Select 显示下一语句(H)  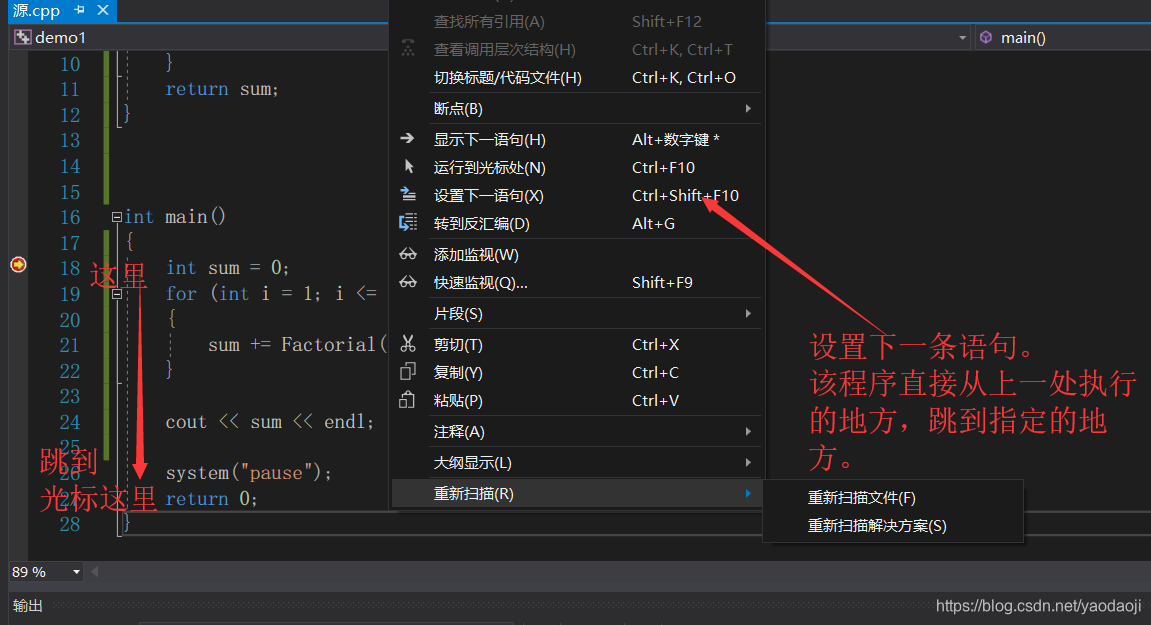point(577,140)
